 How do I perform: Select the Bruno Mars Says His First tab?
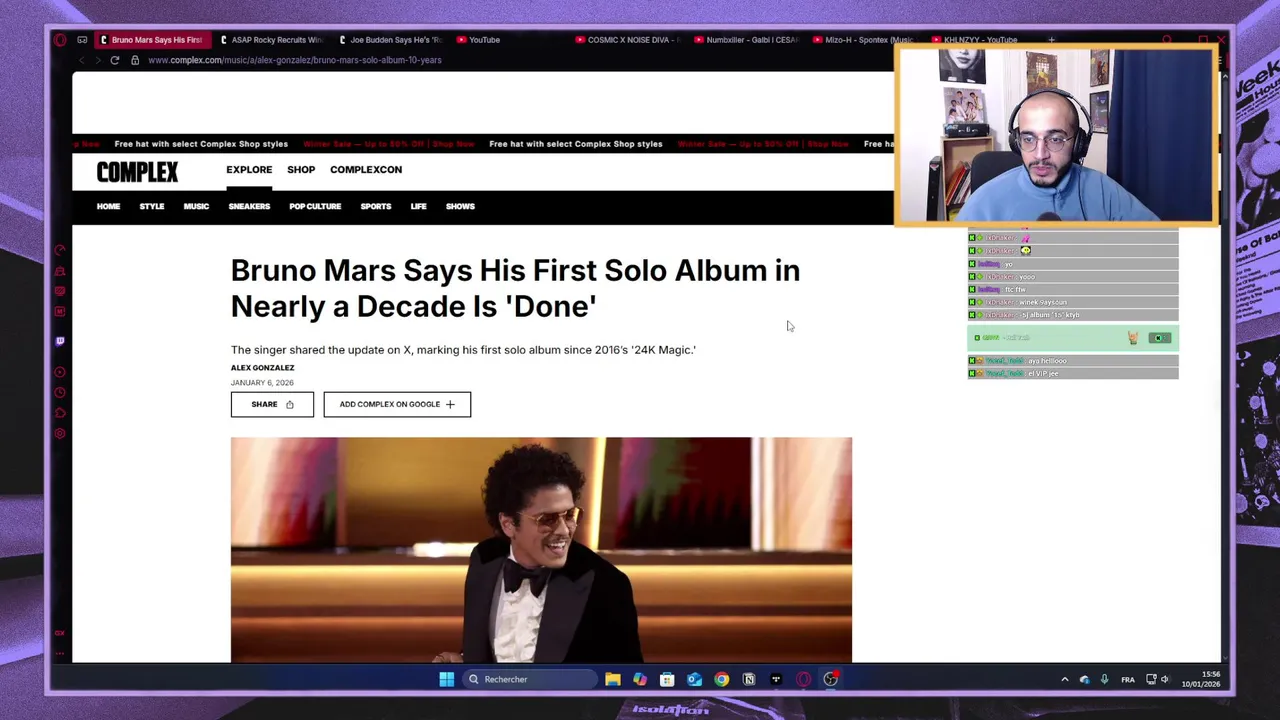(x=152, y=40)
